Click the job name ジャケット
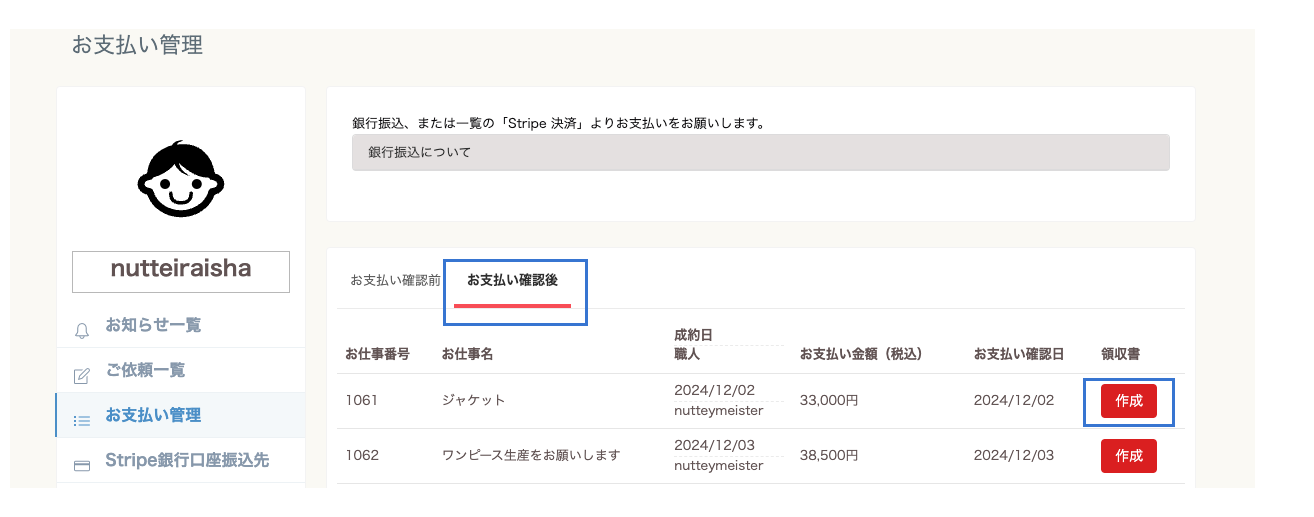The width and height of the screenshot is (1314, 517). coord(473,400)
